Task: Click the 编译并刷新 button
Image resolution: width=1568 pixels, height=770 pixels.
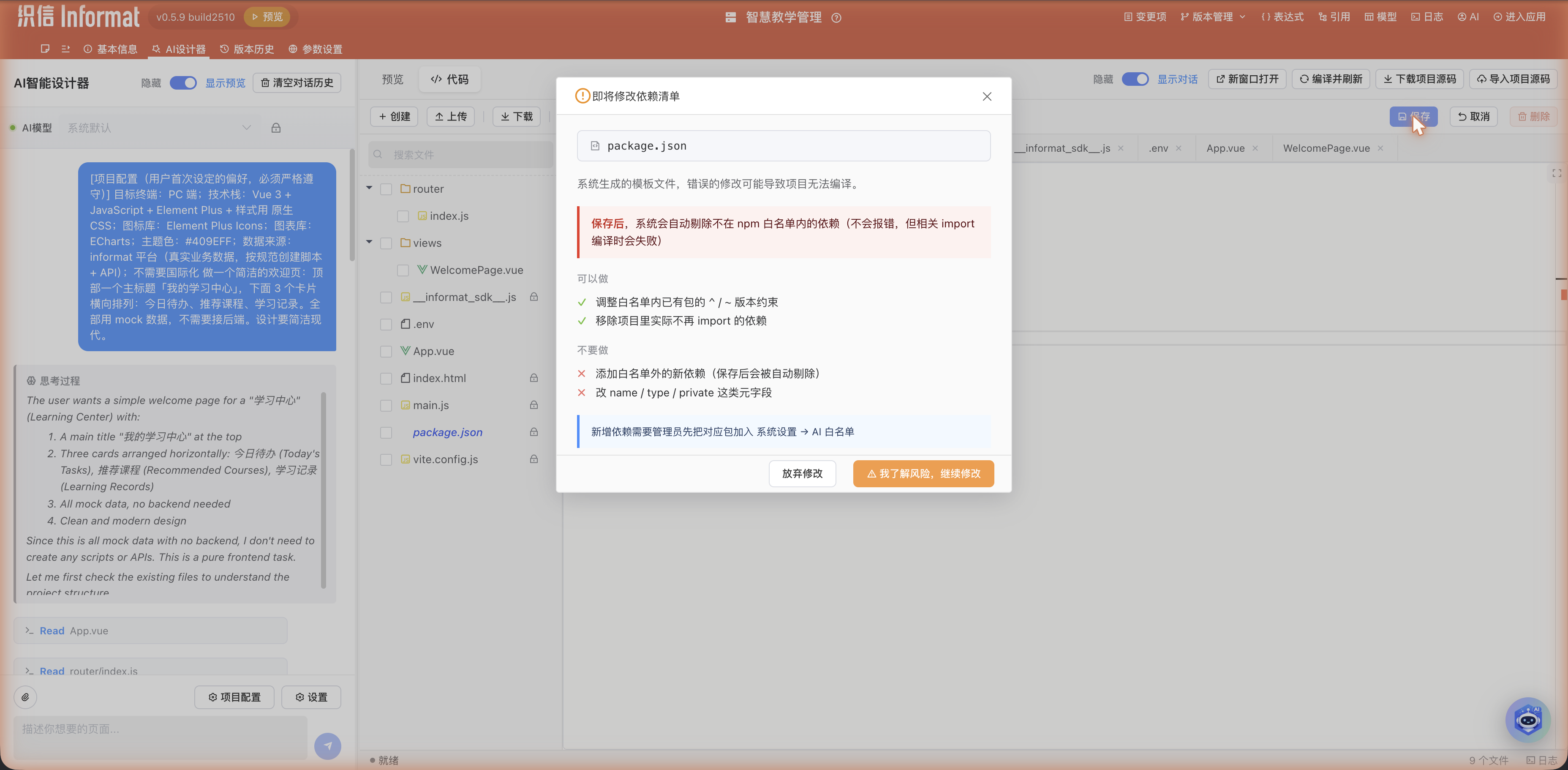Action: [x=1331, y=79]
